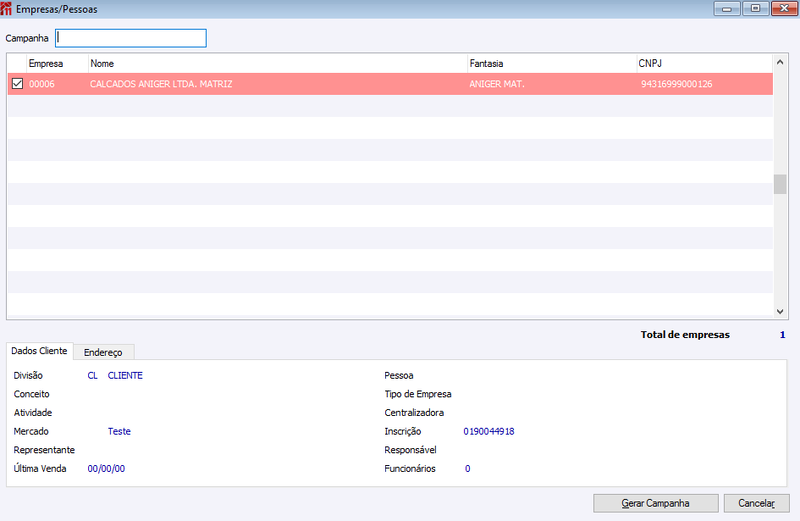Click the Divisão code CL
This screenshot has height=521, width=800.
pyautogui.click(x=92, y=376)
